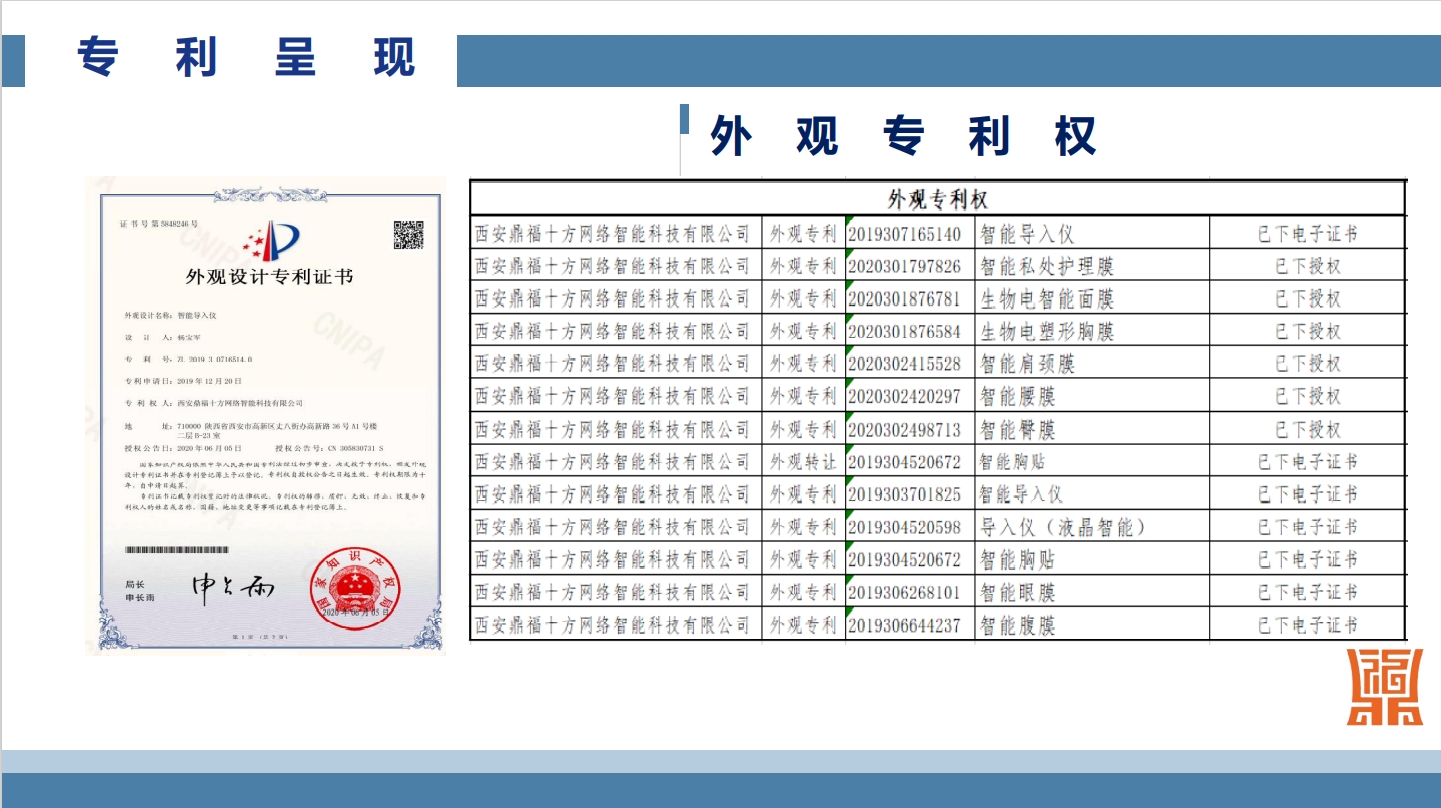Click the QR code on the patent certificate
1441x808 pixels.
tap(407, 235)
